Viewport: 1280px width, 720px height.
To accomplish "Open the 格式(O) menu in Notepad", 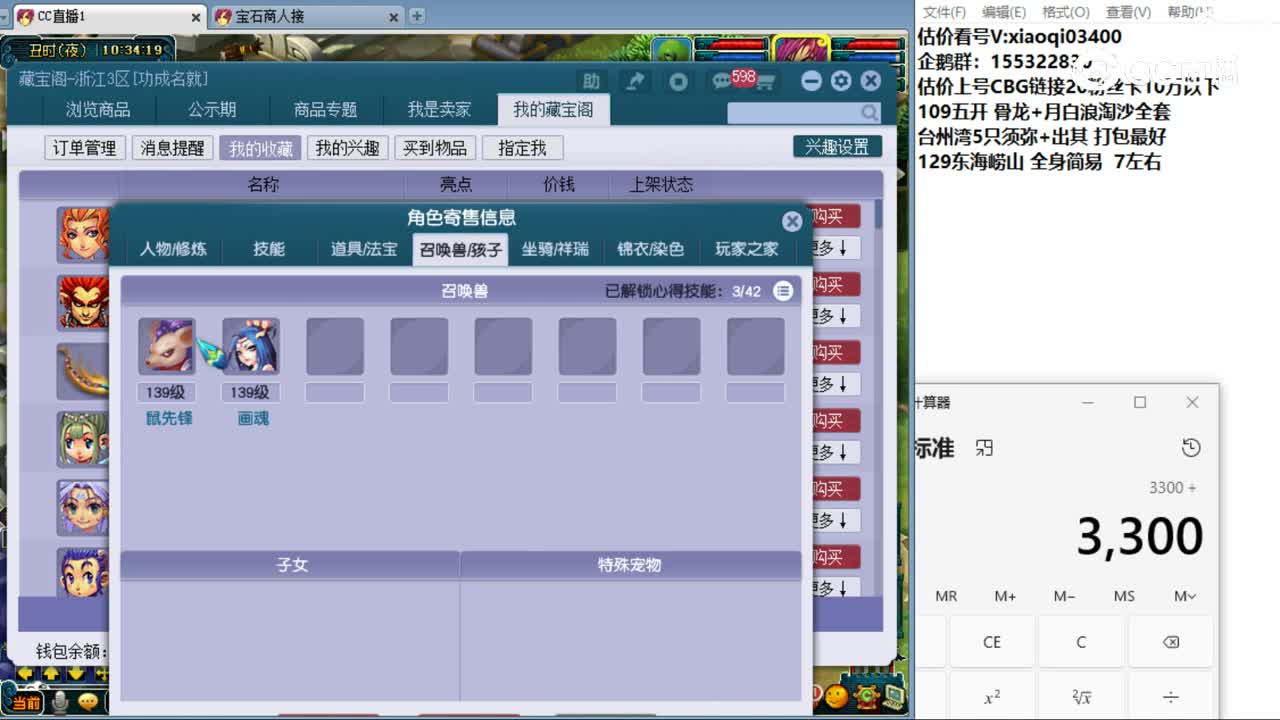I will [1065, 12].
